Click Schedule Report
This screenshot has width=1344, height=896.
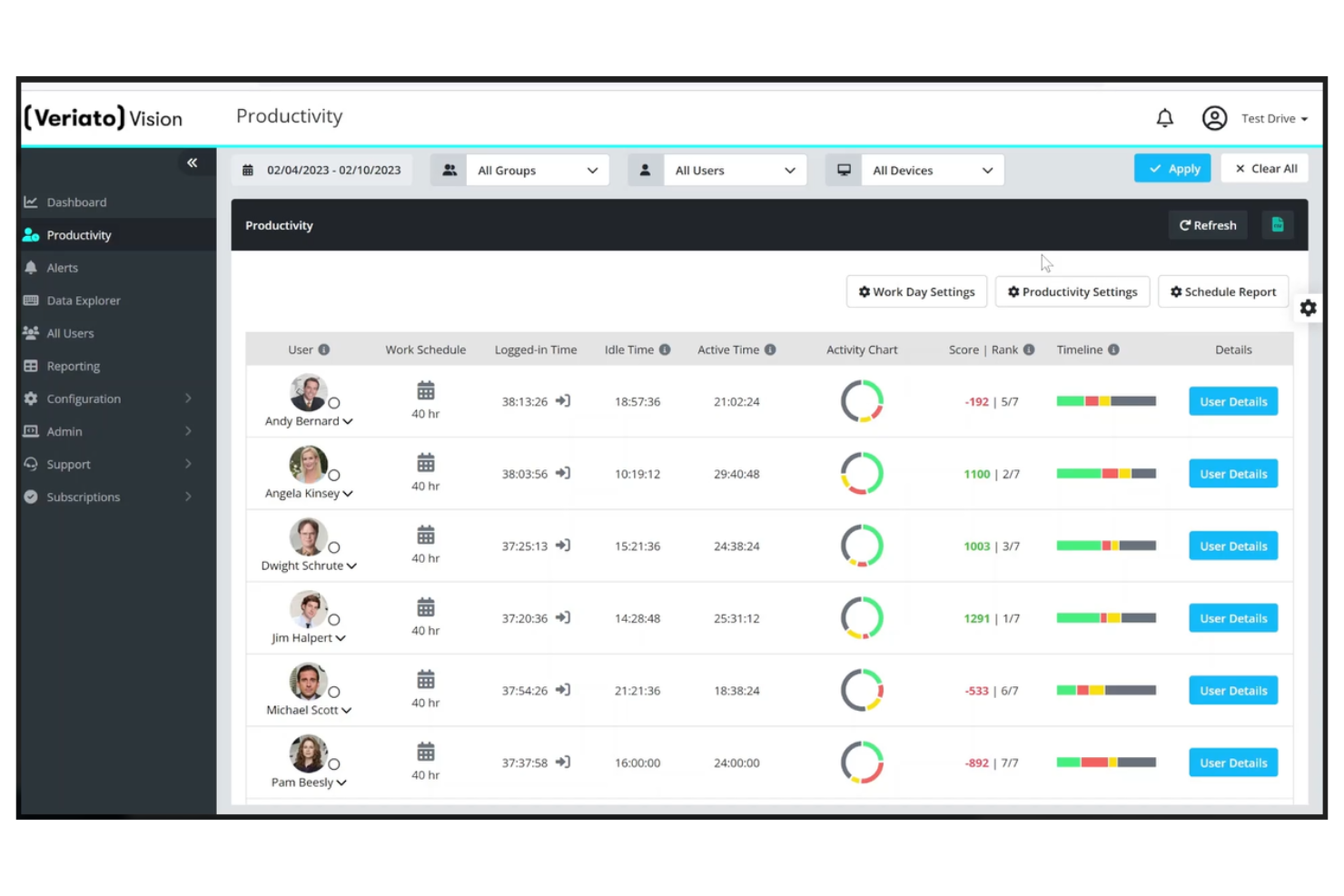pyautogui.click(x=1223, y=291)
